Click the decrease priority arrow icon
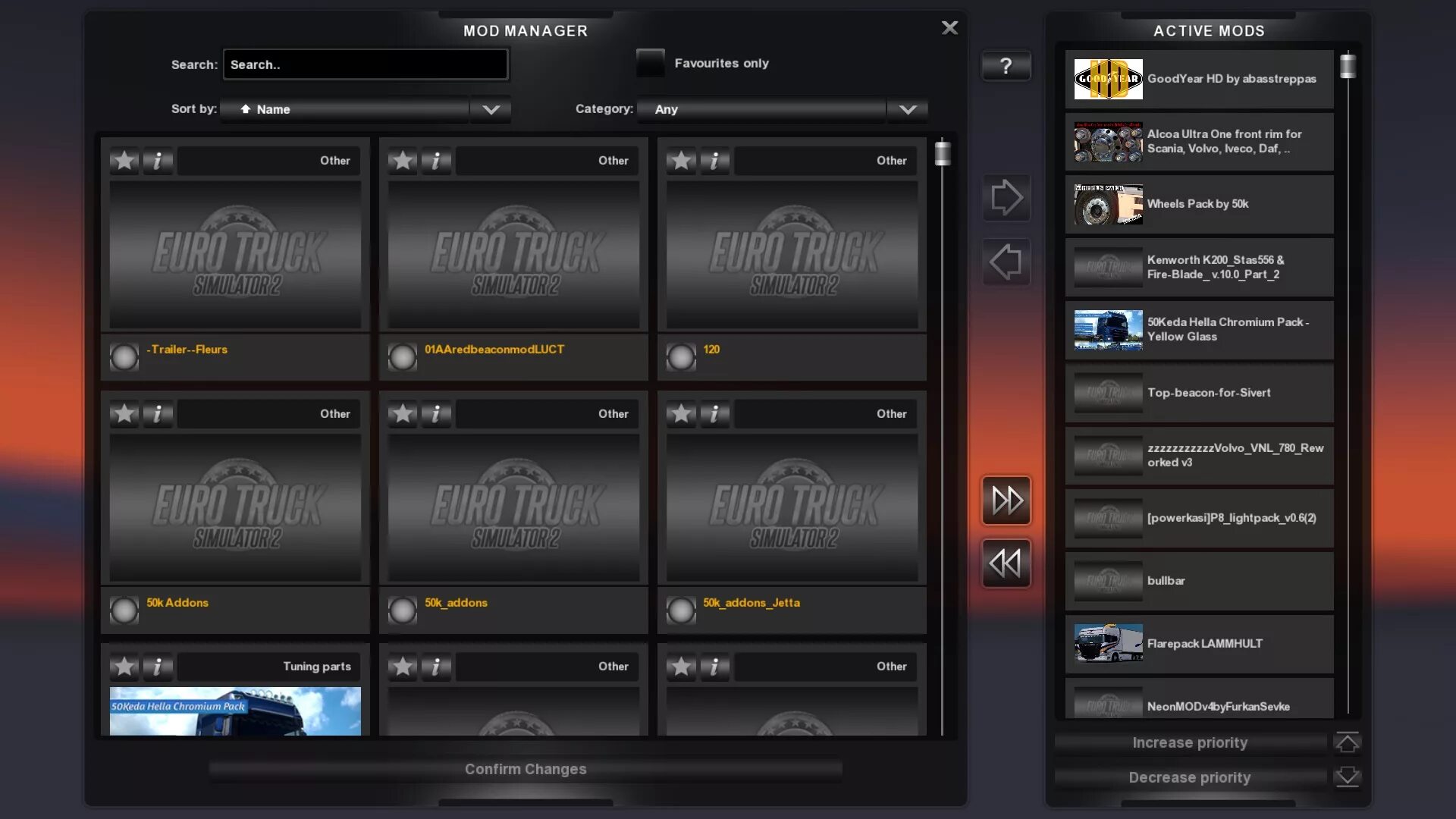The image size is (1456, 819). (1347, 777)
